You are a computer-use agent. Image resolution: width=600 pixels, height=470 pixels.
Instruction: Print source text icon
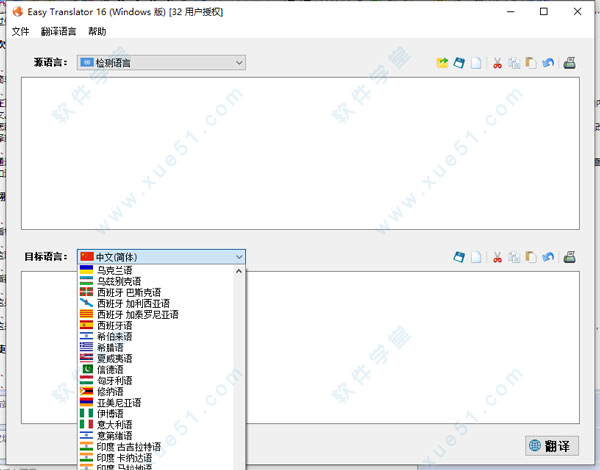(x=569, y=63)
